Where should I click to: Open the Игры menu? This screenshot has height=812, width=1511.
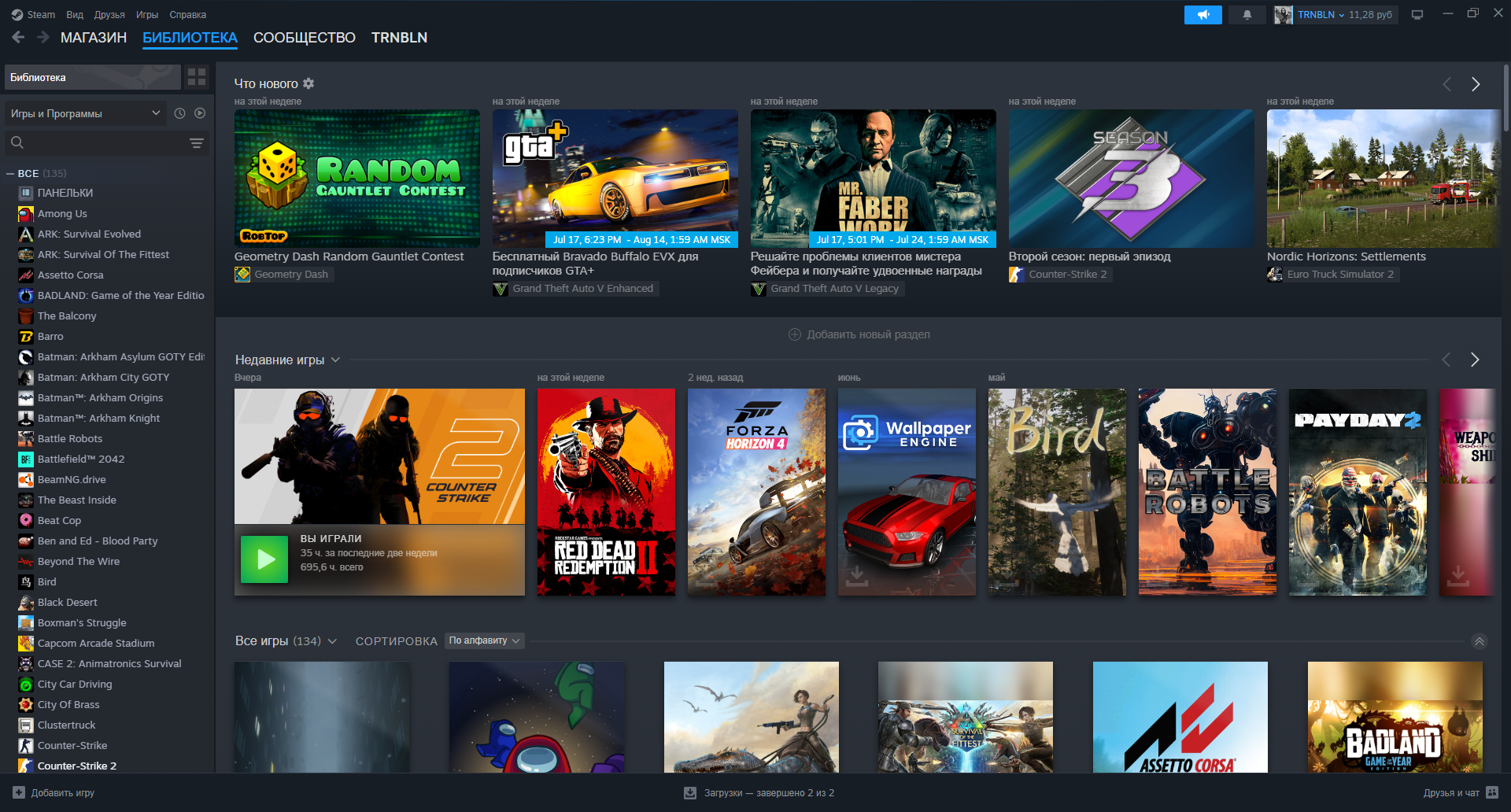tap(147, 15)
